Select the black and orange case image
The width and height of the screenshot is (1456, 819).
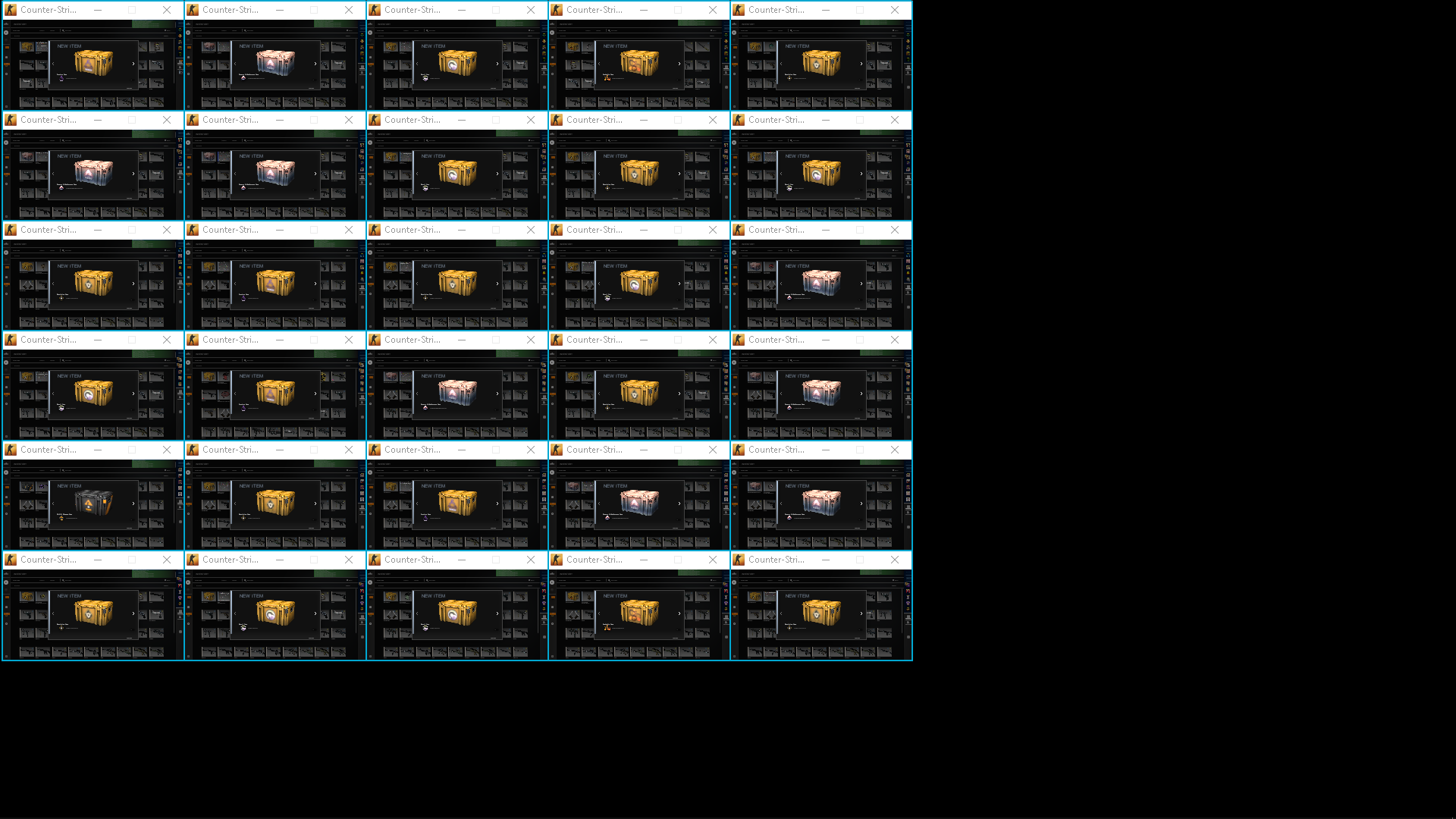pos(94,503)
